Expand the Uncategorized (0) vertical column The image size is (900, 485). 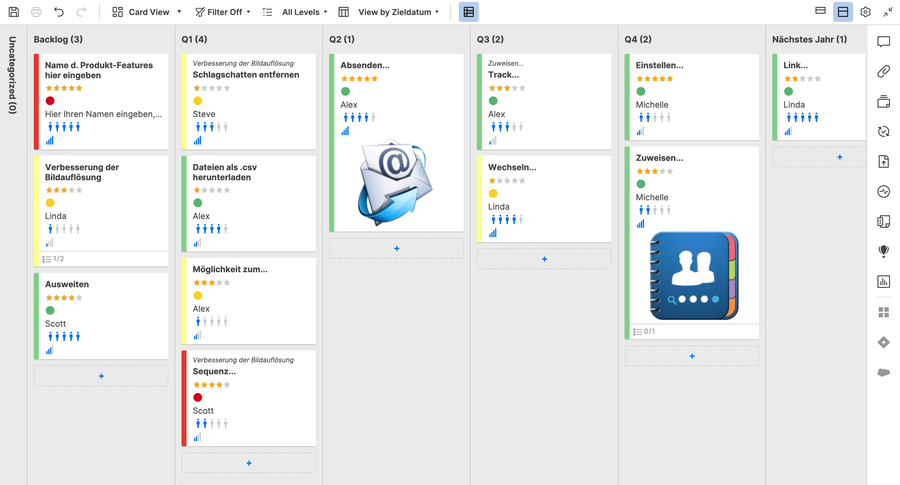point(13,75)
